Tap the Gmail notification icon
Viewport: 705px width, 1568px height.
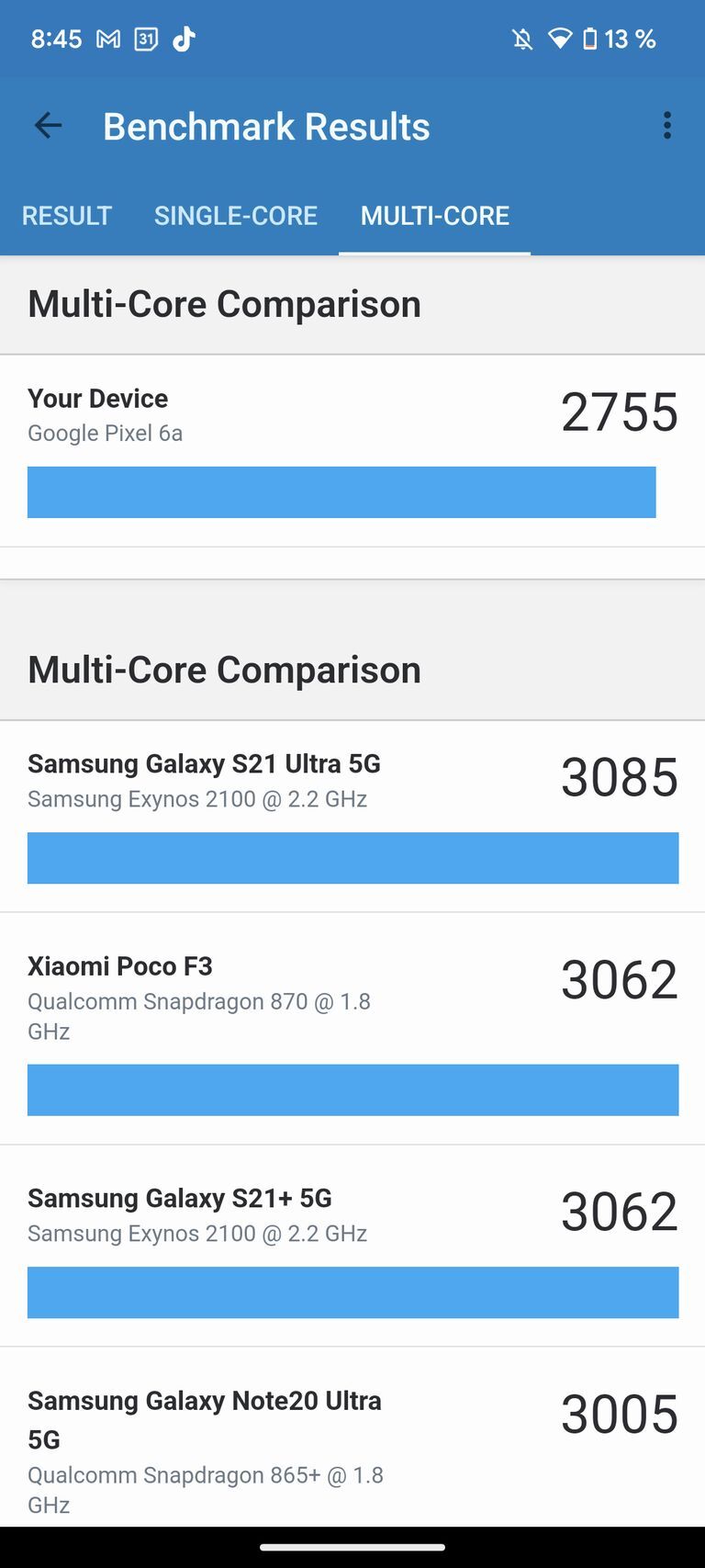(x=110, y=39)
